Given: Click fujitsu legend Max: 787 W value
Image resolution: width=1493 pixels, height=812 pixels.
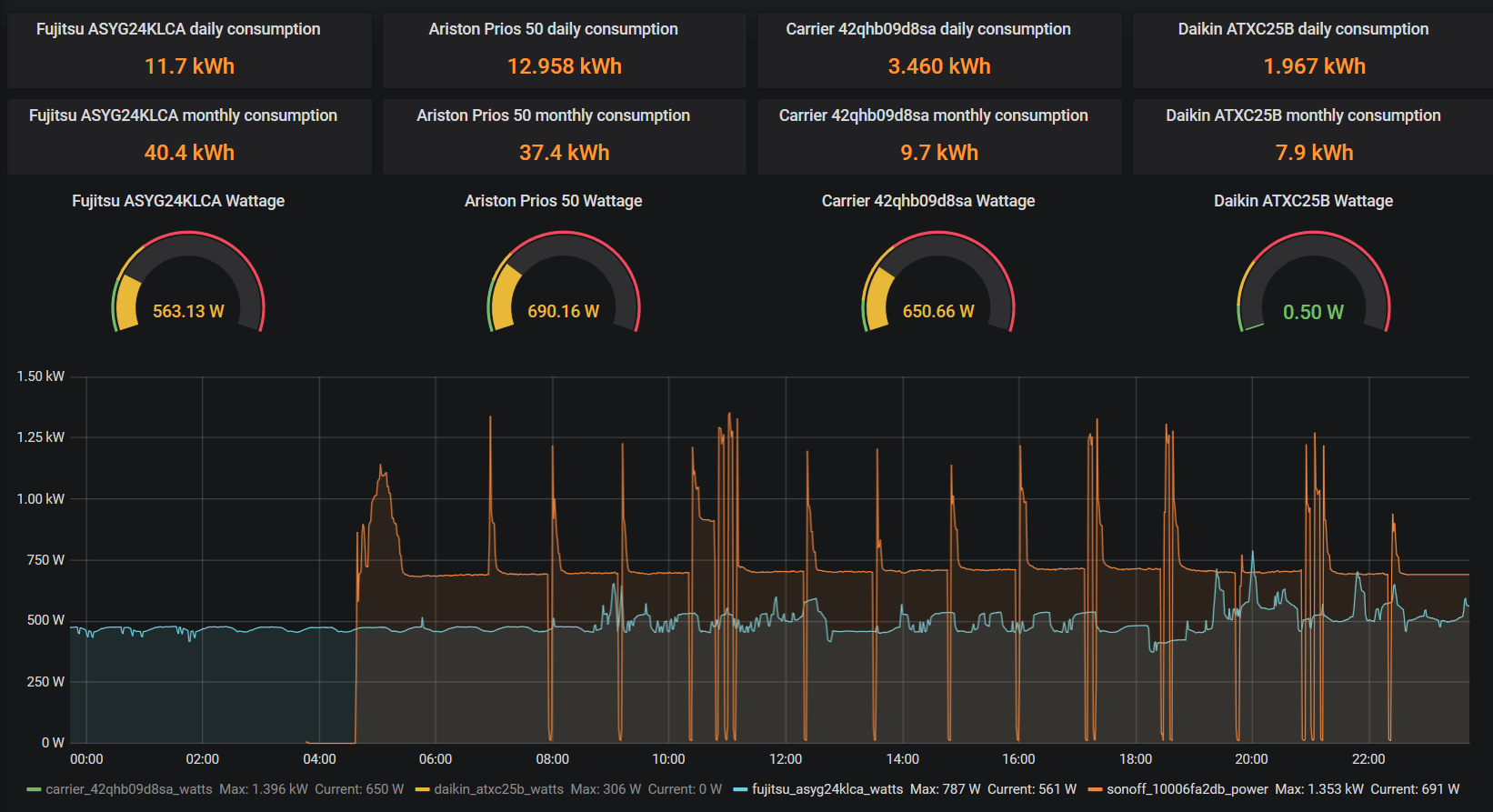Looking at the screenshot, I should tap(946, 789).
